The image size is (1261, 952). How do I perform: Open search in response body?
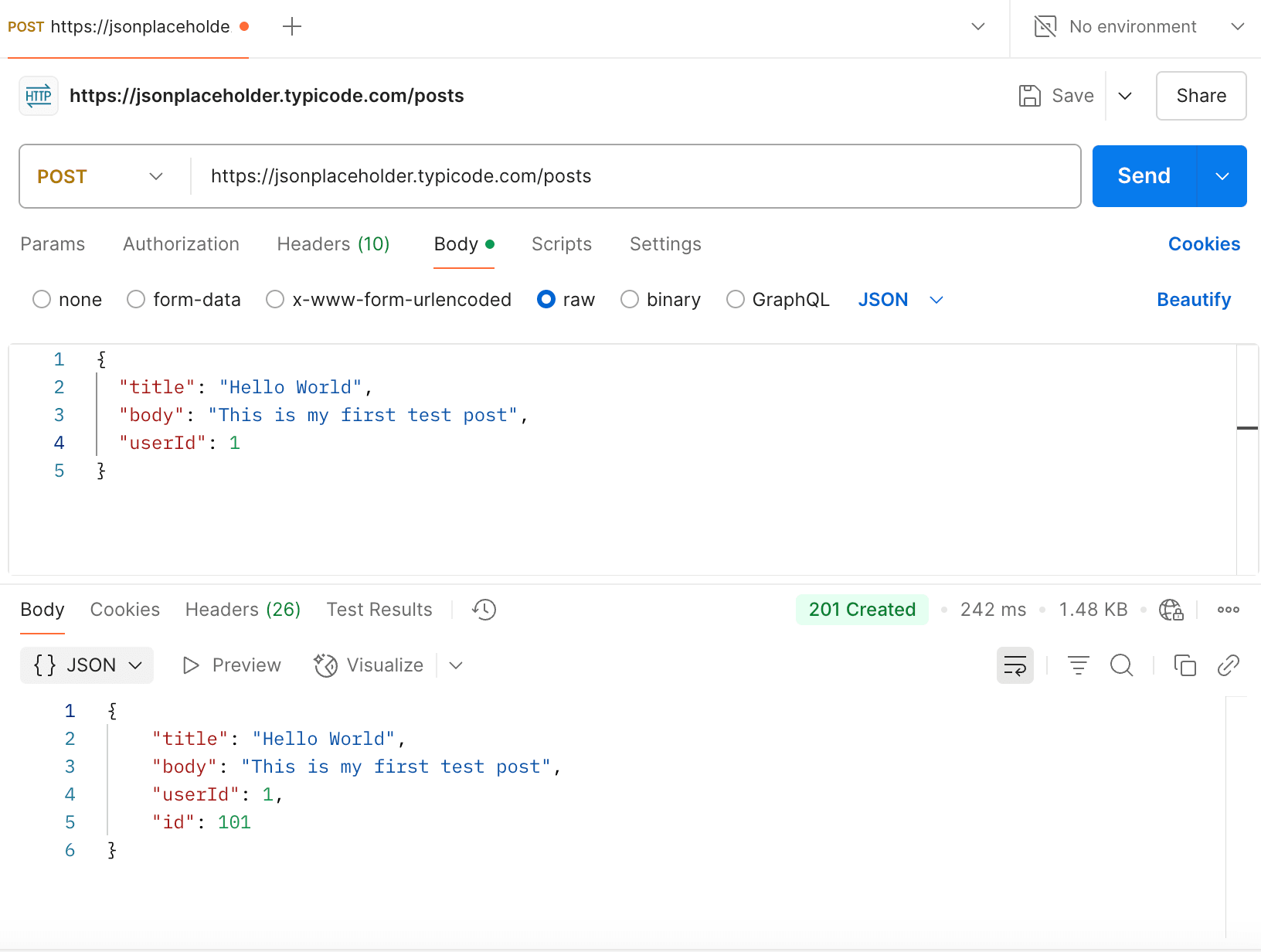click(x=1121, y=665)
